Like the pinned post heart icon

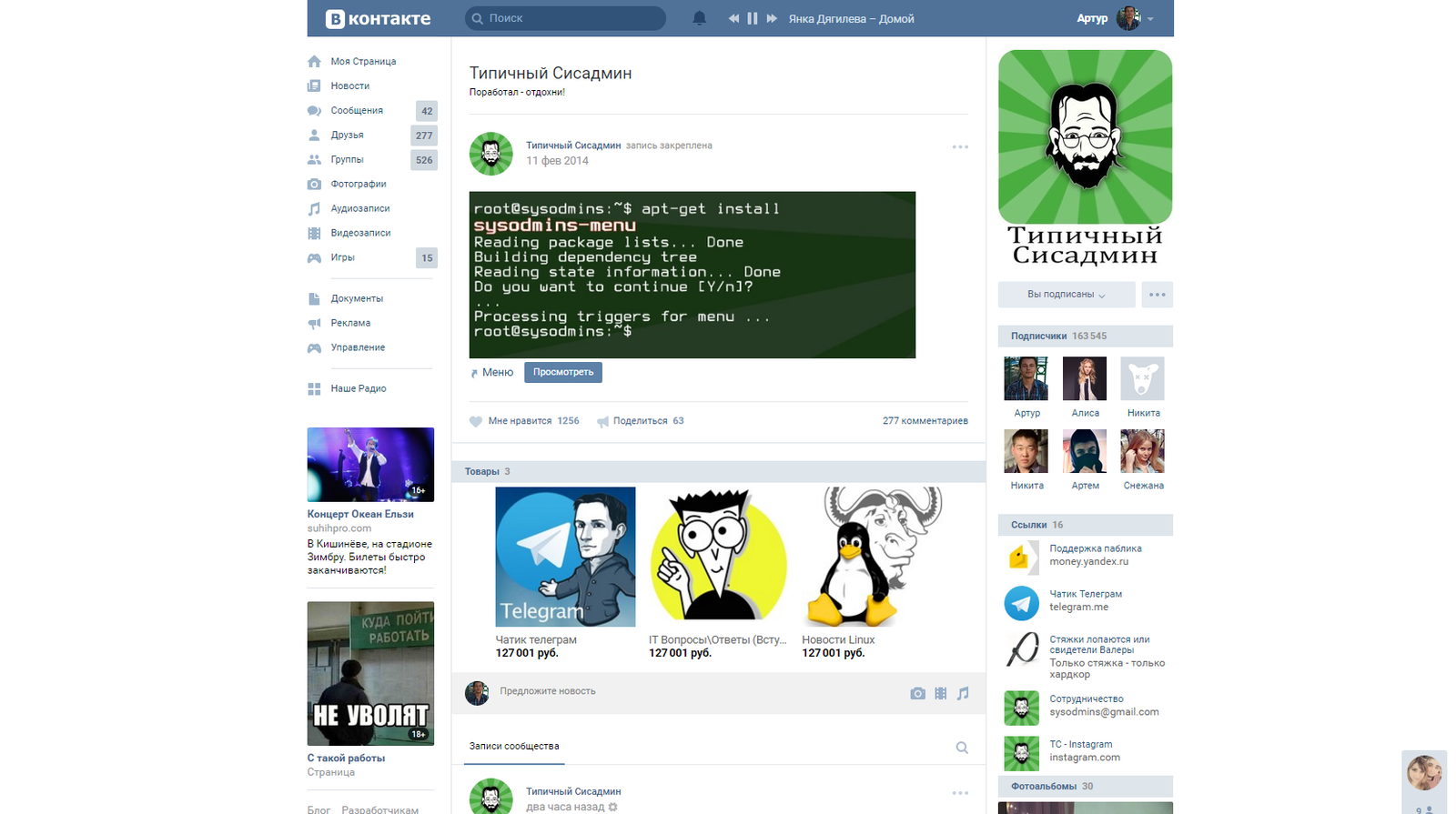(x=476, y=421)
